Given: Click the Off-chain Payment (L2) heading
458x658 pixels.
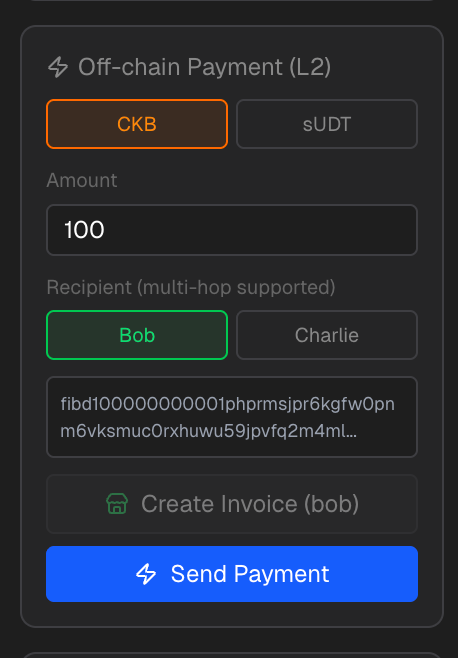Looking at the screenshot, I should pos(204,67).
